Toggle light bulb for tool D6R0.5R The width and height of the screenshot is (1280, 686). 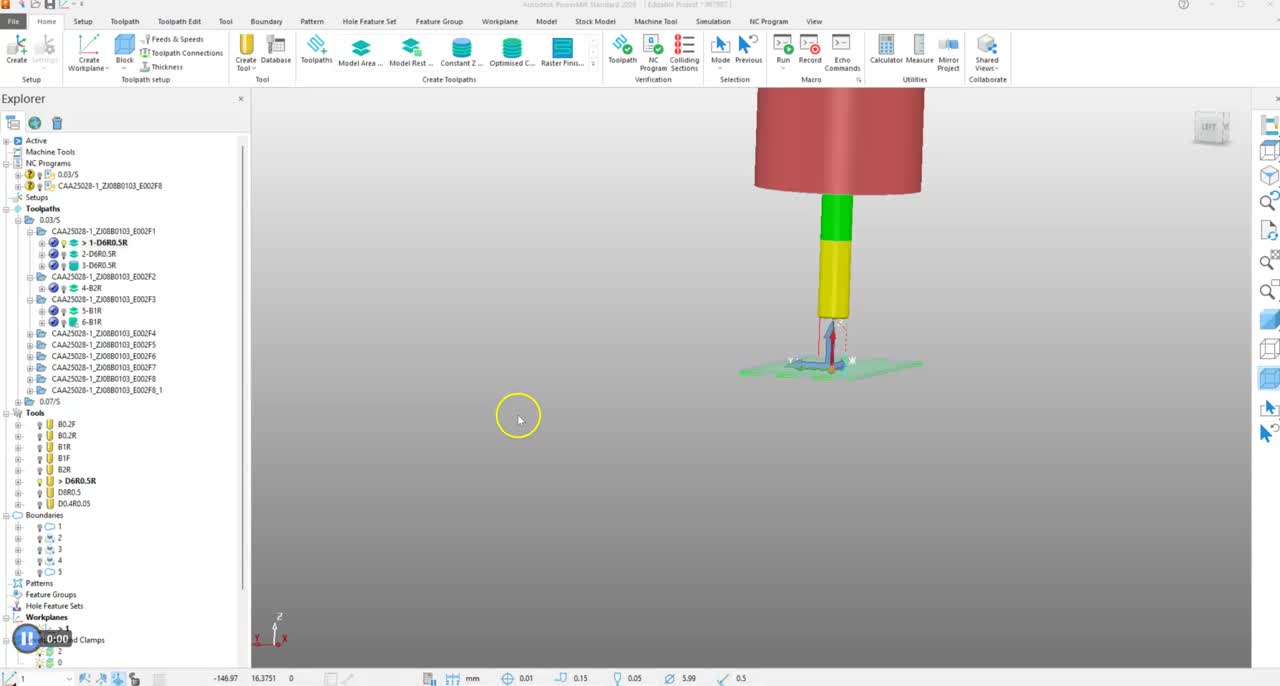click(40, 481)
